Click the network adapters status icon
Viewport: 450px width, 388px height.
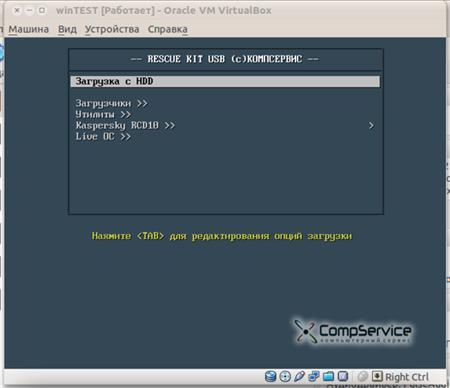[314, 376]
